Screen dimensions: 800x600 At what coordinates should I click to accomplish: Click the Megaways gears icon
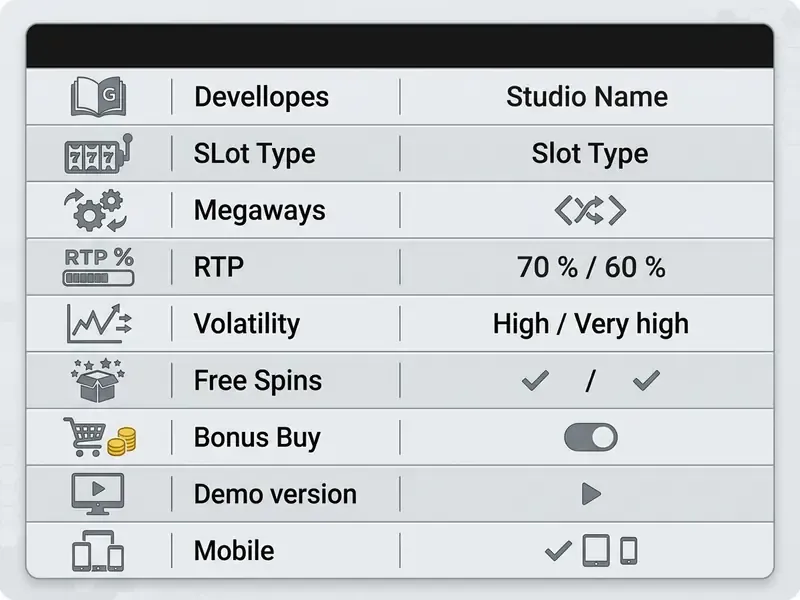coord(96,210)
